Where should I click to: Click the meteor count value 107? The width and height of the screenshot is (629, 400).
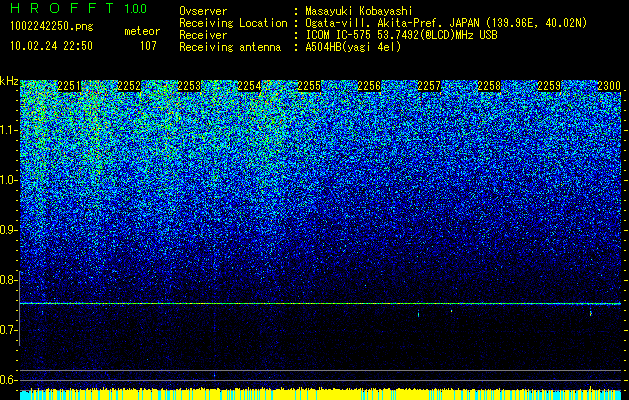(148, 46)
